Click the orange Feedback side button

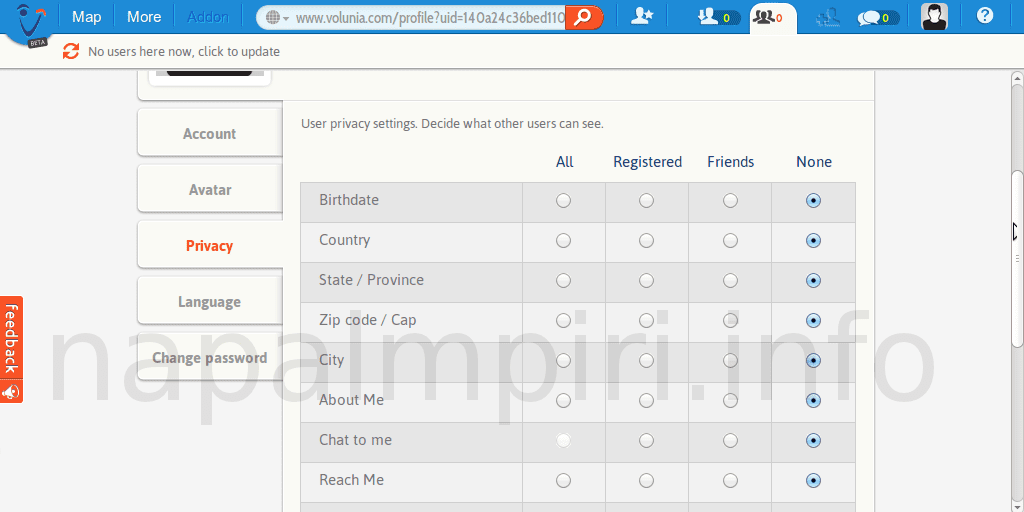pos(11,349)
